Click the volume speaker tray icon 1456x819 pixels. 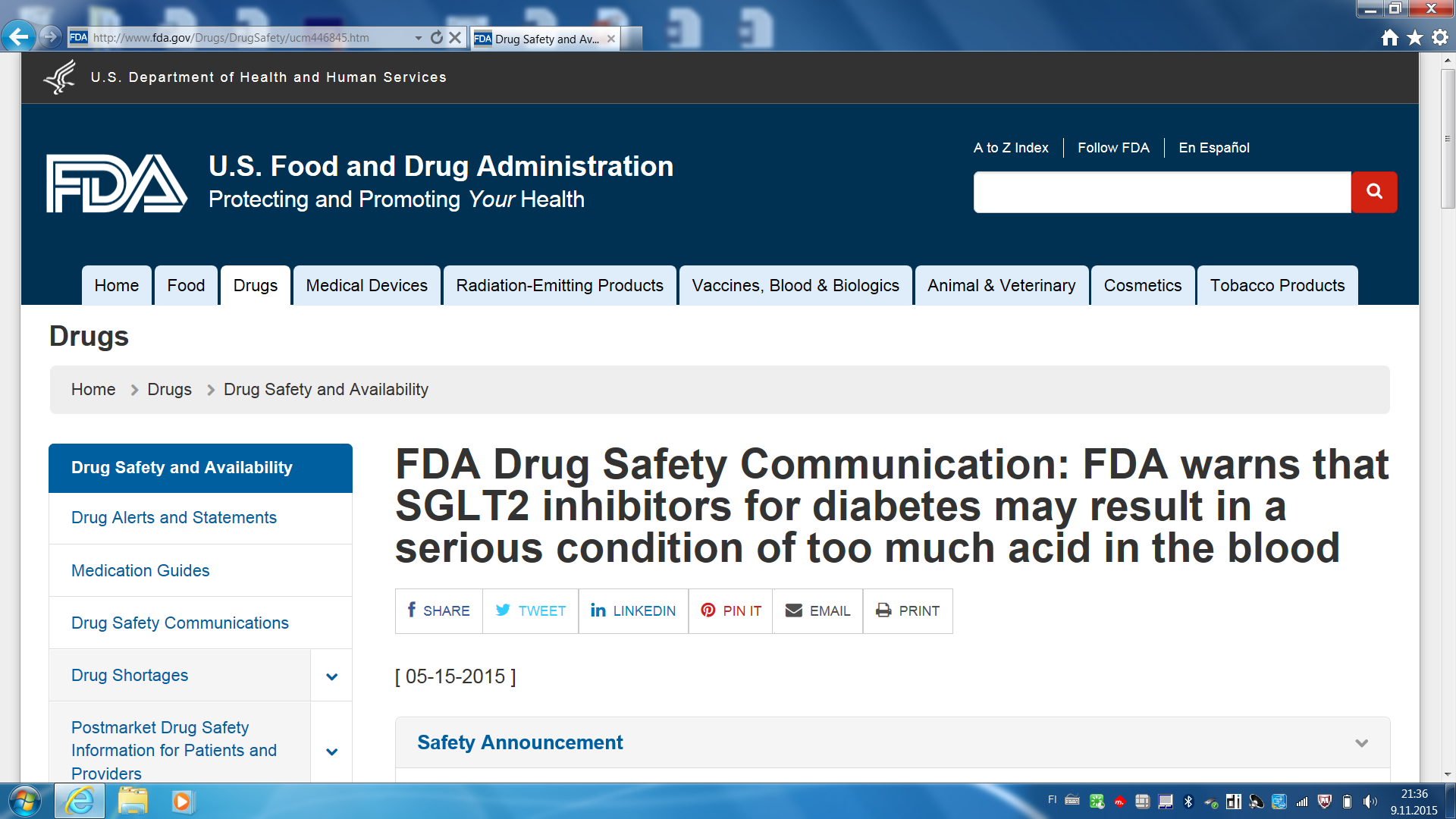[1370, 802]
